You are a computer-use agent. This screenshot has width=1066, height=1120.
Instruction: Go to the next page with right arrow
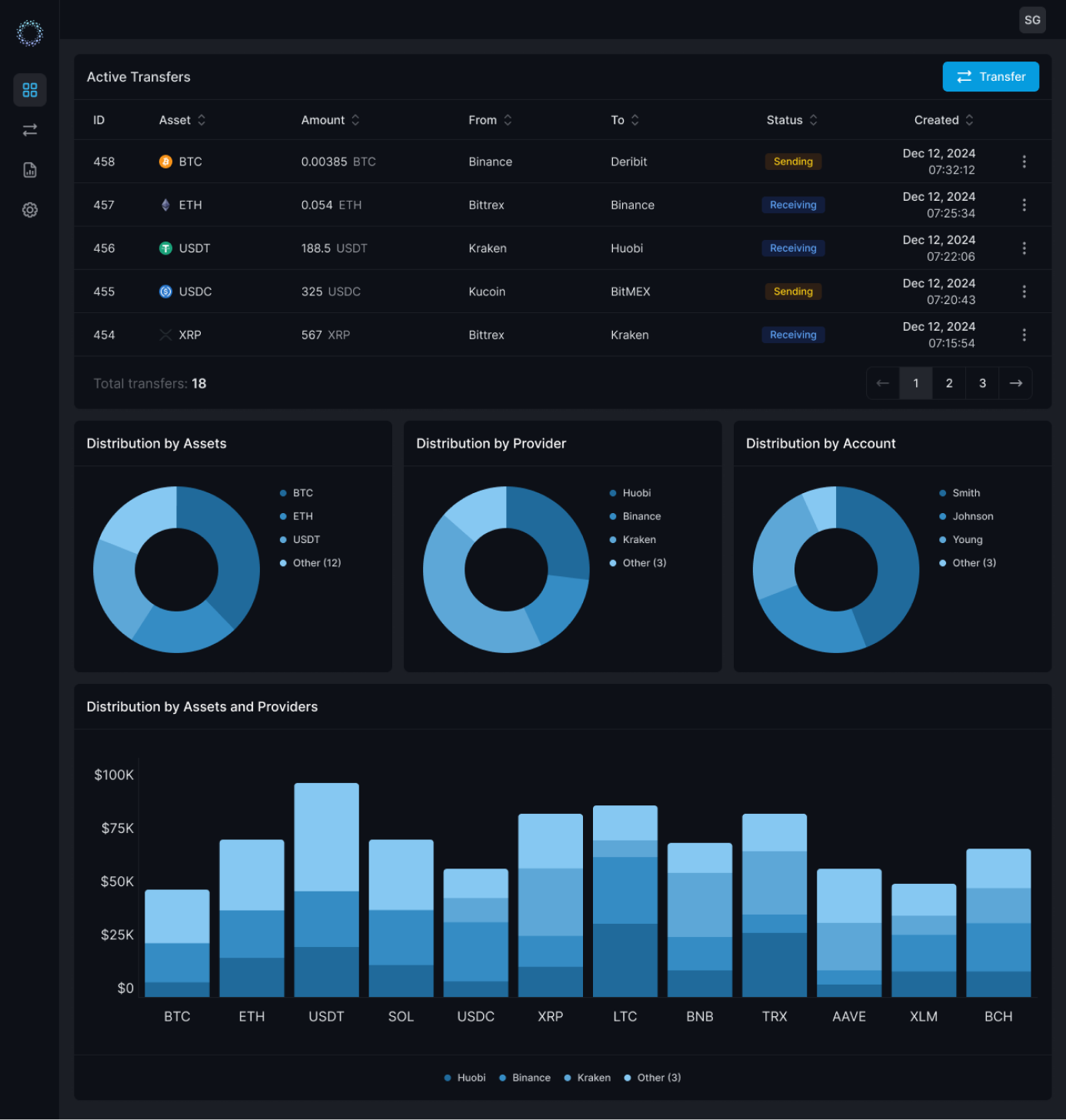pyautogui.click(x=1015, y=383)
